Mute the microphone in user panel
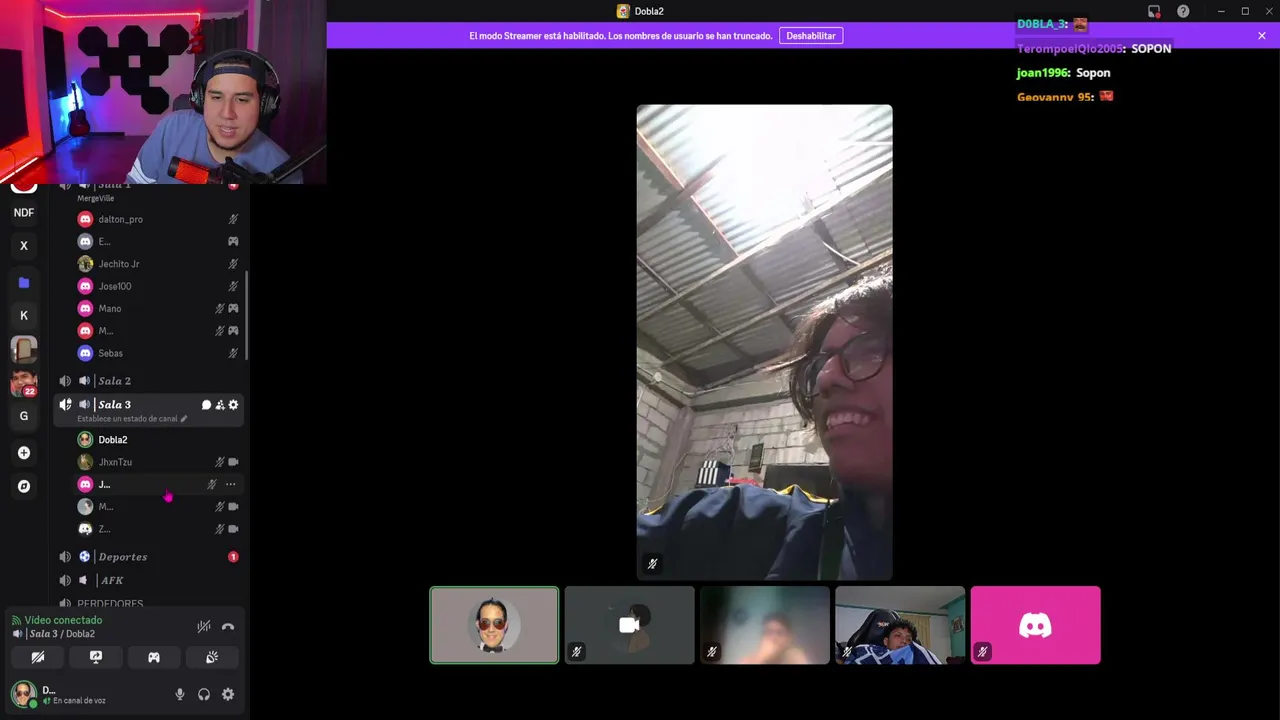Viewport: 1280px width, 720px height. tap(180, 694)
